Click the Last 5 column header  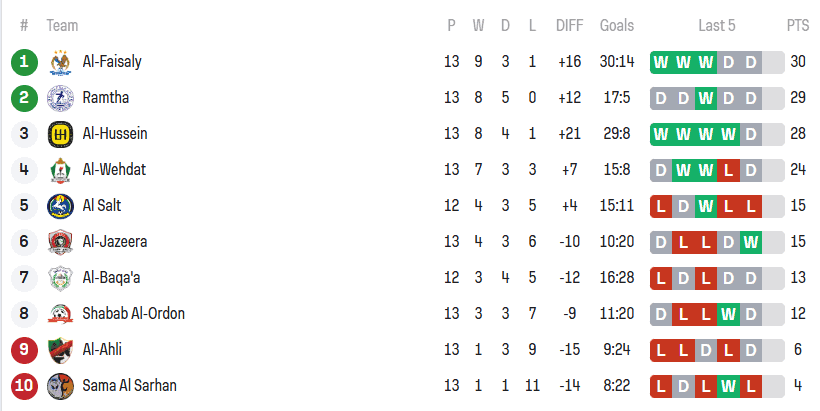(x=717, y=26)
